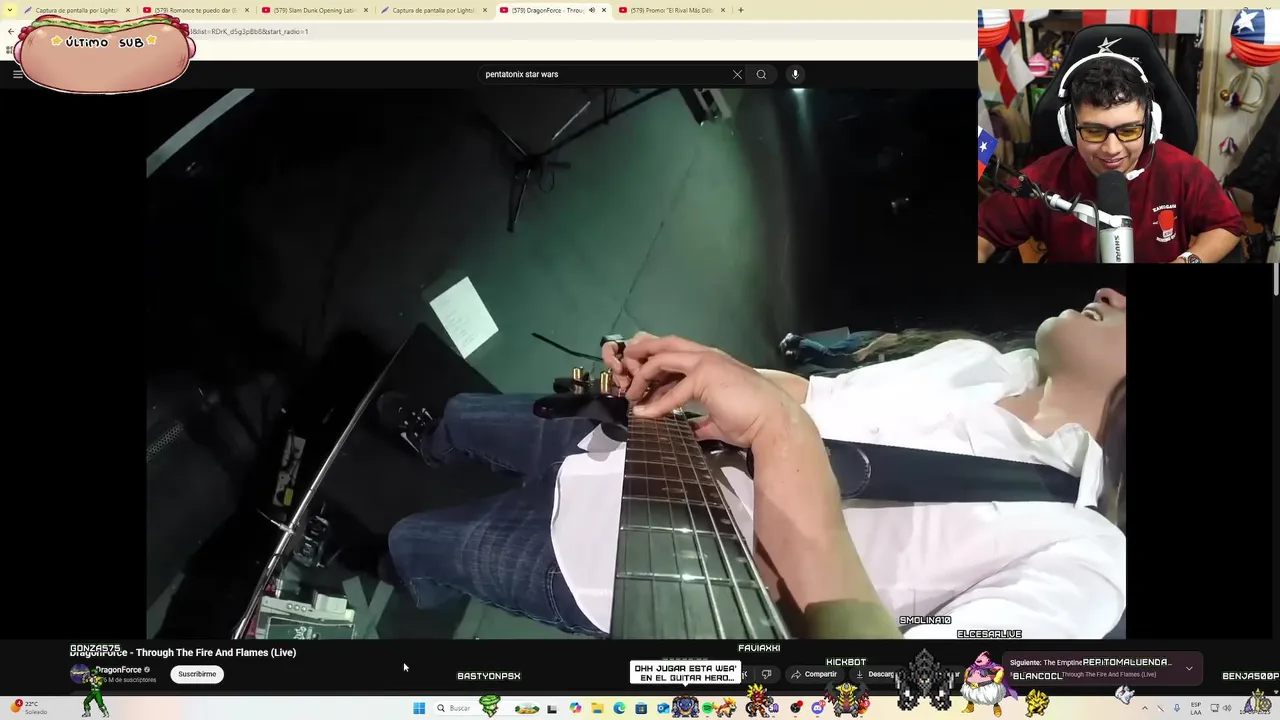
Task: Open the ESP LAA language switcher
Action: (x=1196, y=708)
